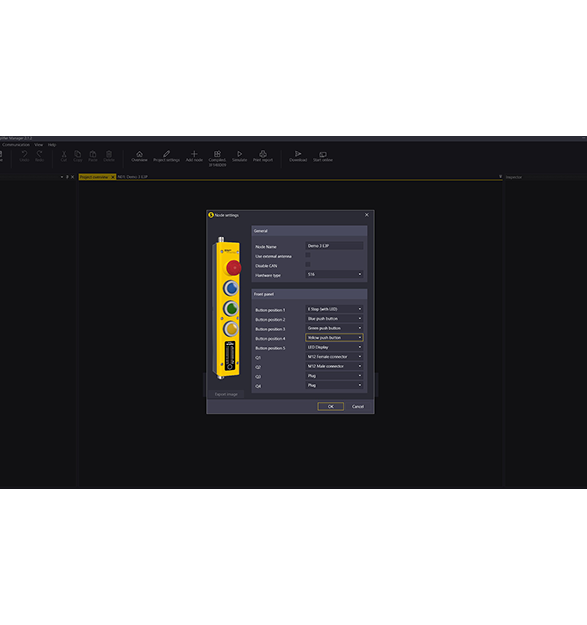Open the Communication menu
587x625 pixels.
click(16, 145)
